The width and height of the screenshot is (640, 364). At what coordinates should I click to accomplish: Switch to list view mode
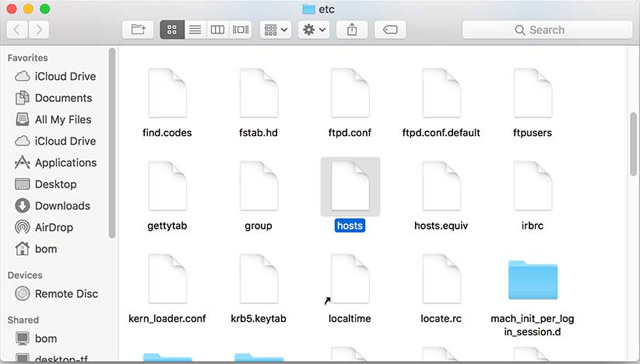click(196, 30)
